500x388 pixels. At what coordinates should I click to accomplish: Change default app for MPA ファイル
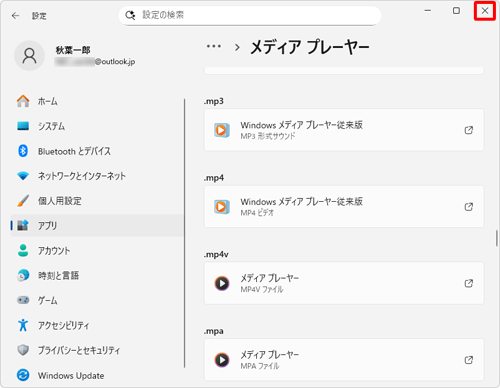point(344,360)
